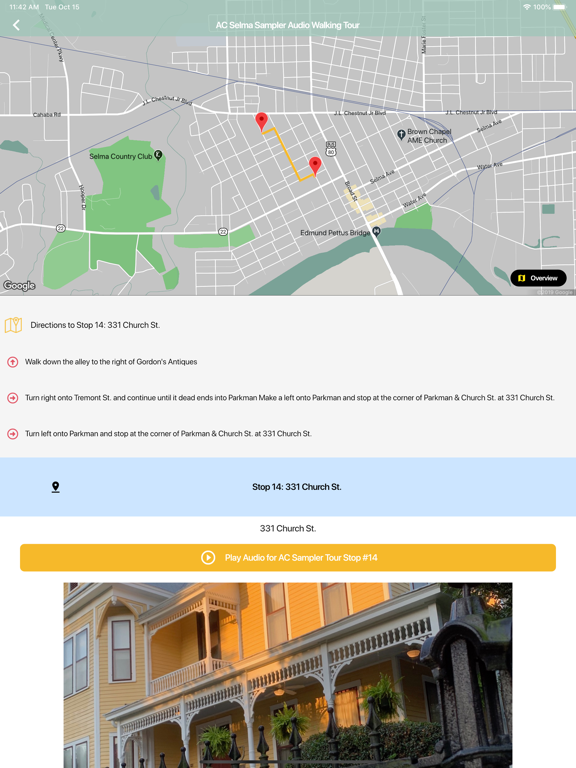This screenshot has height=768, width=576.
Task: Click the folded map directions icon
Action: click(13, 325)
